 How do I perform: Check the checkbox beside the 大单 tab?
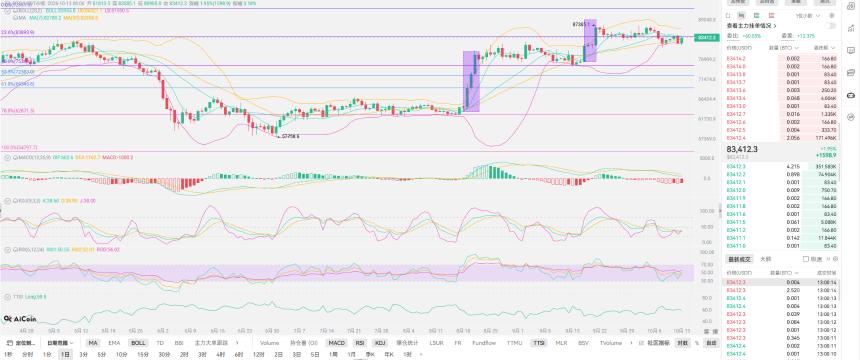805,259
